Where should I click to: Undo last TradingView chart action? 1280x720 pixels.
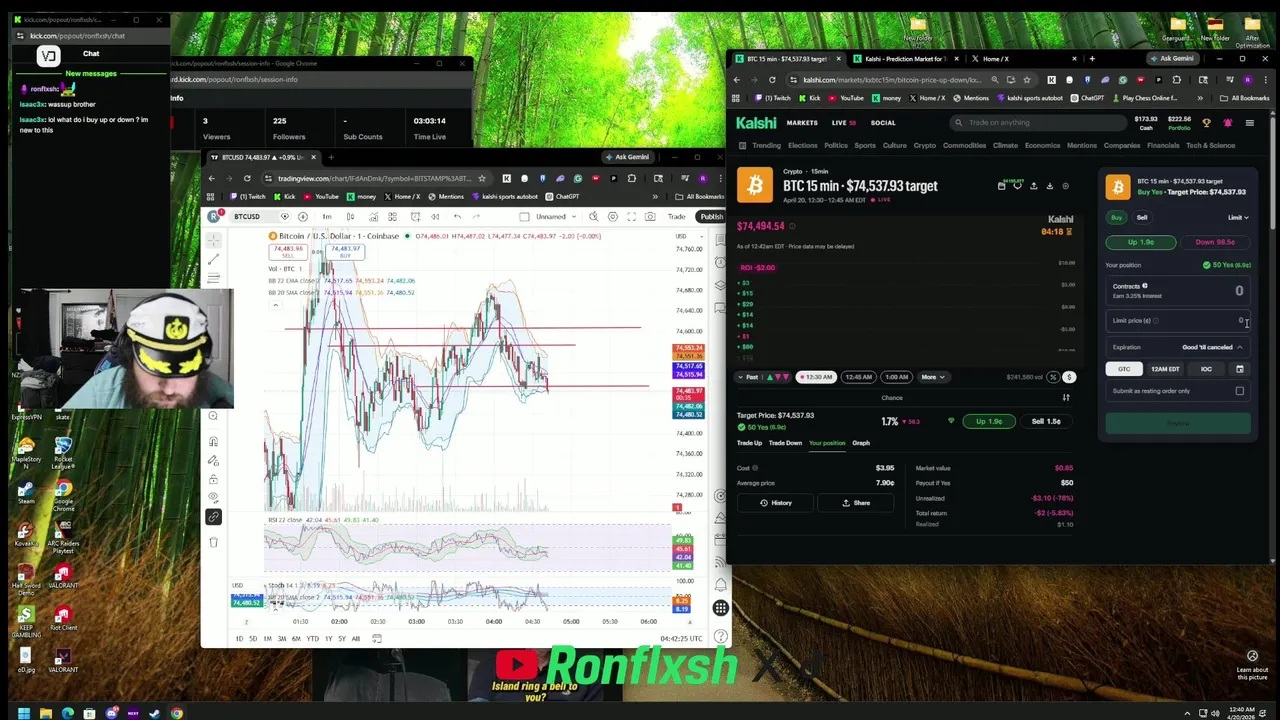(457, 217)
